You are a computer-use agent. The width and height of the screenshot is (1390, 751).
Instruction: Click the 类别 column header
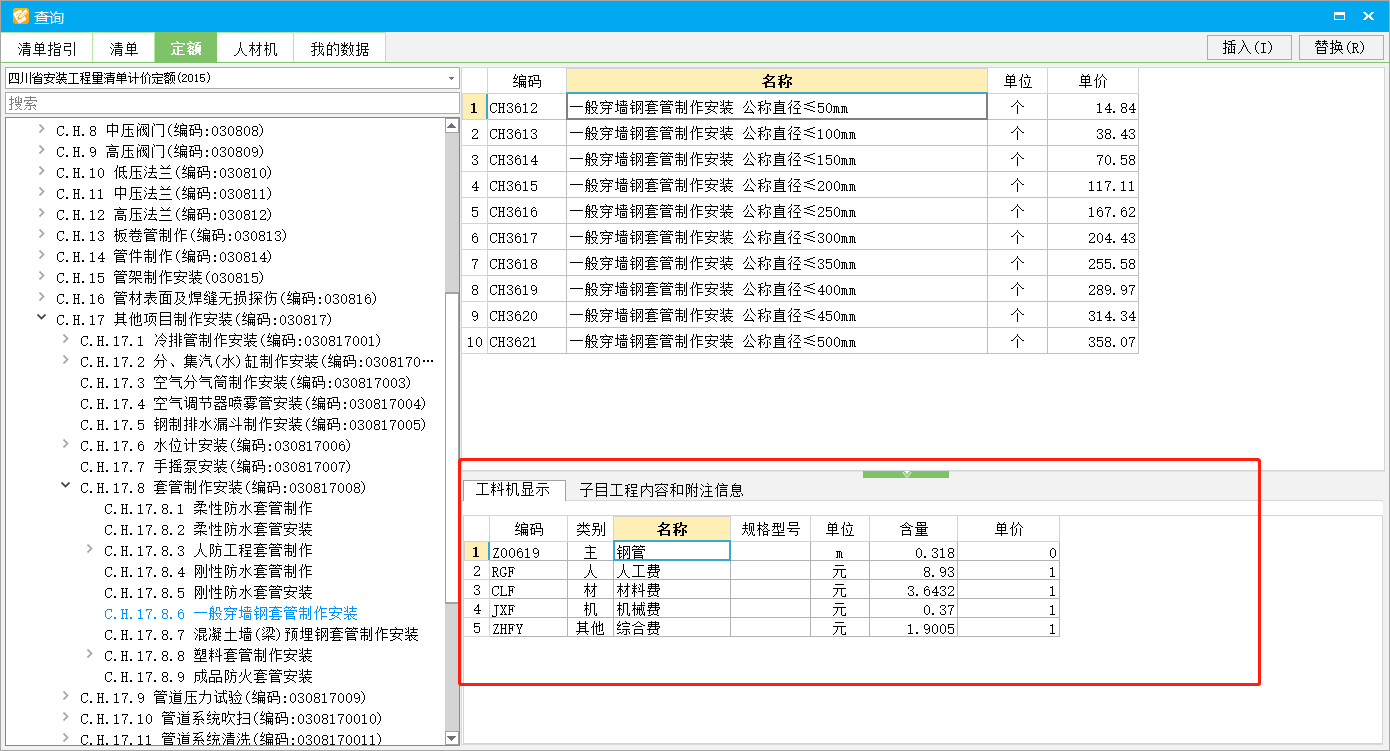(590, 529)
